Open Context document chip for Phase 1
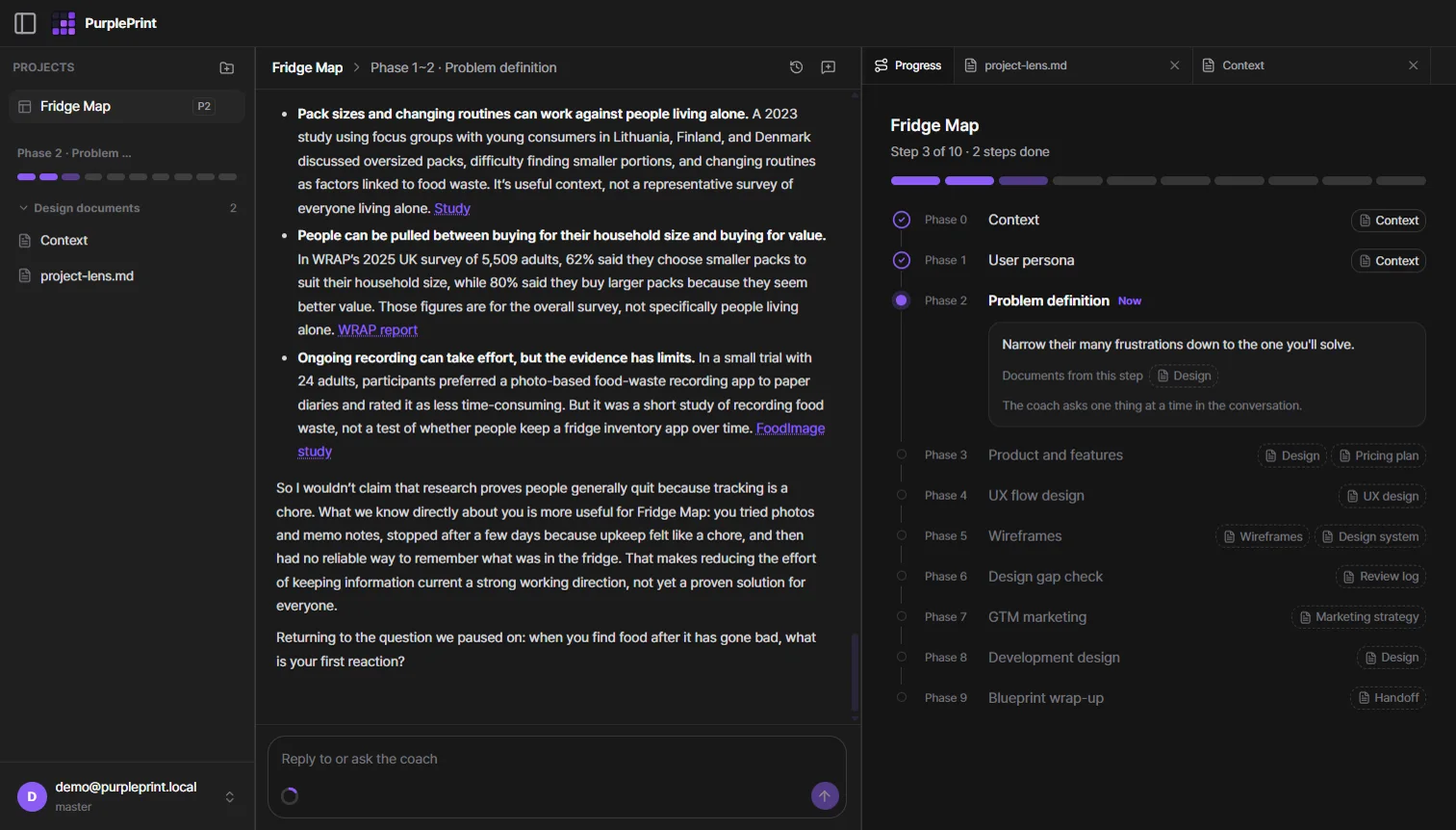 click(1389, 261)
